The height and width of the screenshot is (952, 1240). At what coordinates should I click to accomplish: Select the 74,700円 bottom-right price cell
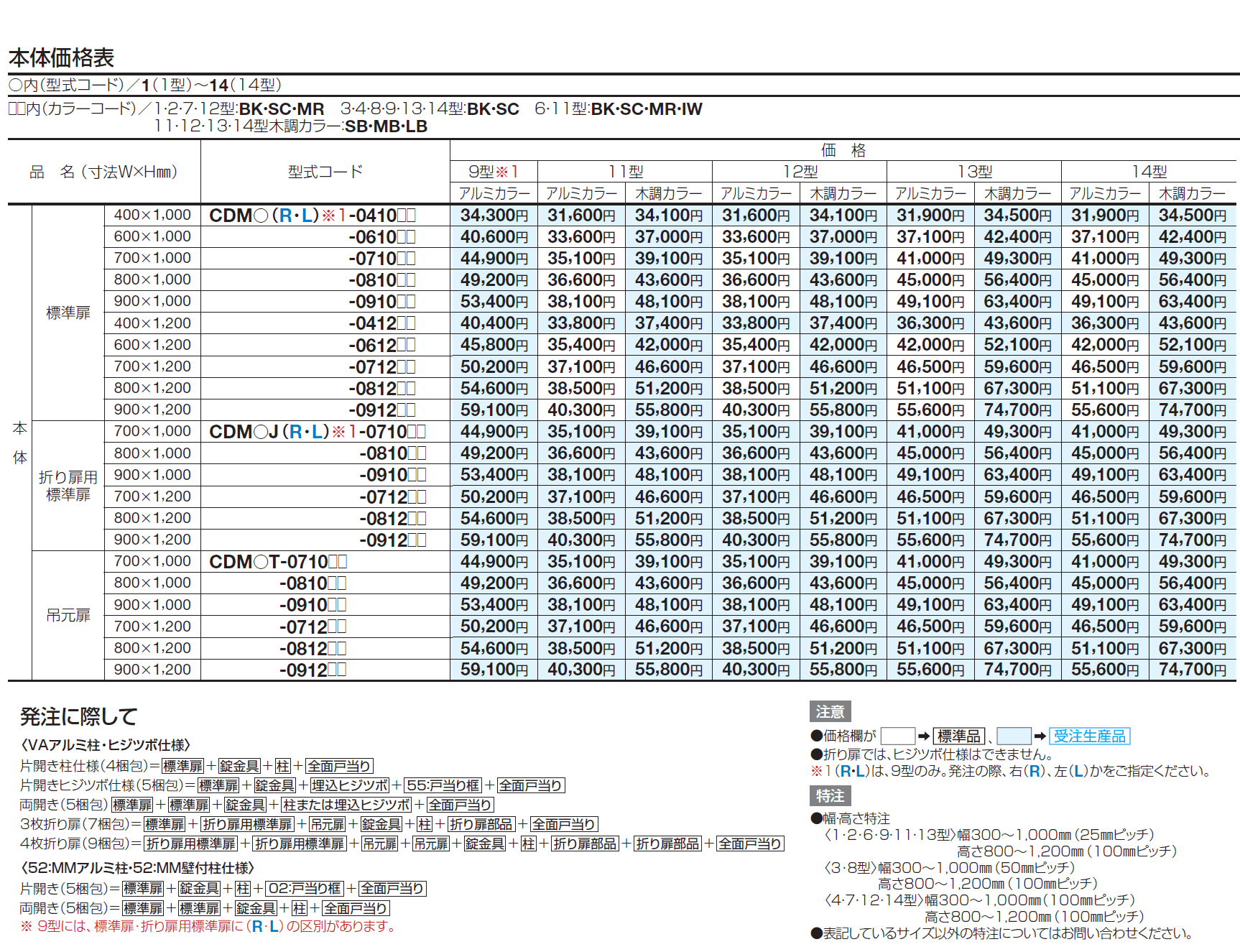[x=1191, y=669]
